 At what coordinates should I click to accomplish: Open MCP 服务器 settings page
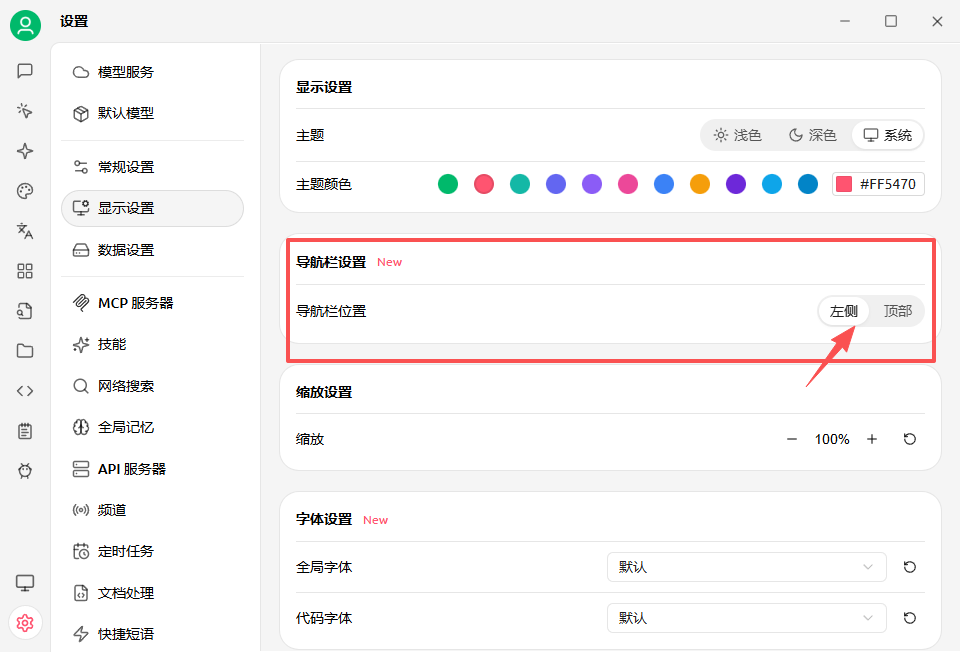(x=152, y=303)
